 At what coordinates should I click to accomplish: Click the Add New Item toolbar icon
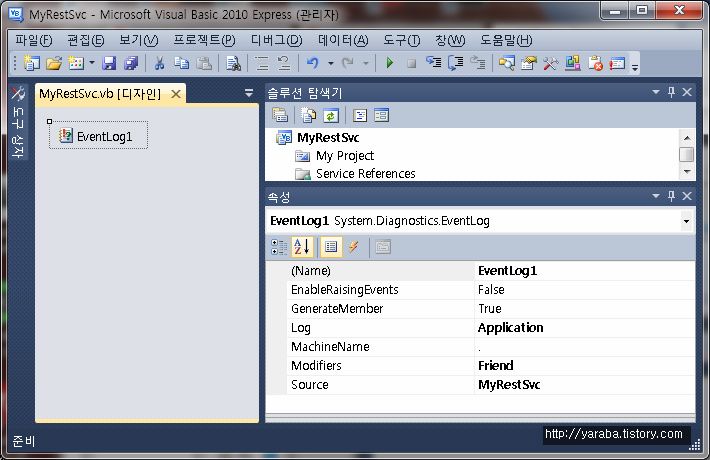click(x=76, y=63)
